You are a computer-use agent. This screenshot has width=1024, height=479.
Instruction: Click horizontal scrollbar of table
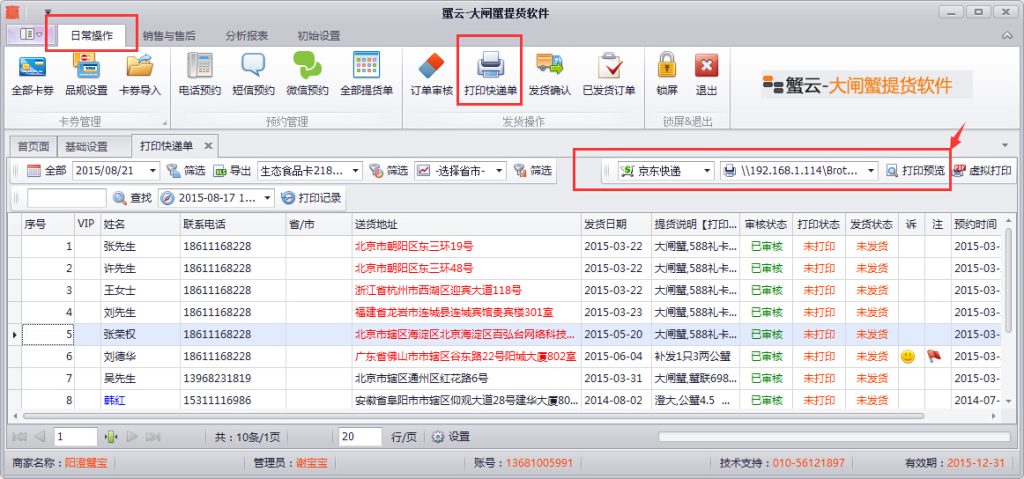(473, 416)
